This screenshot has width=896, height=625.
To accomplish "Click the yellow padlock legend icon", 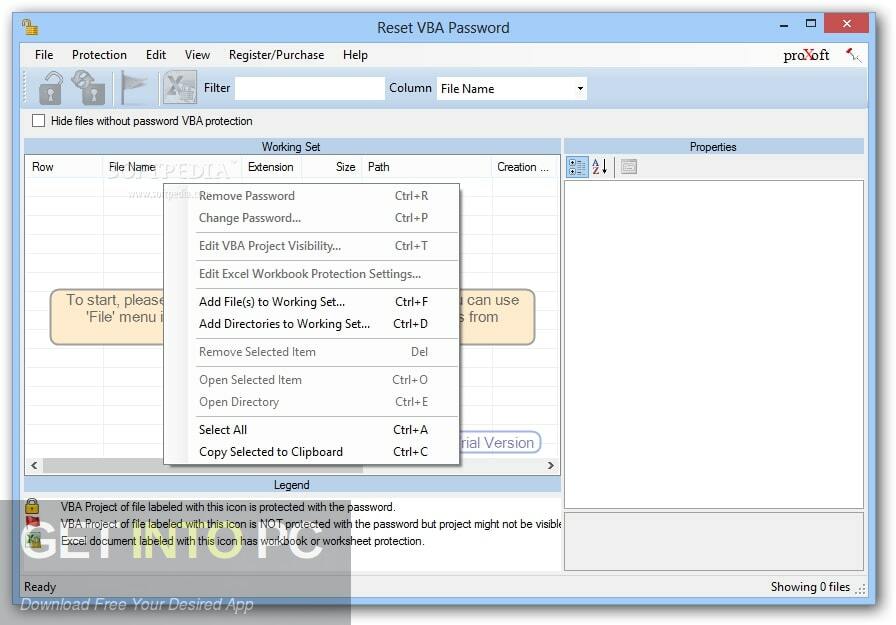I will 32,506.
